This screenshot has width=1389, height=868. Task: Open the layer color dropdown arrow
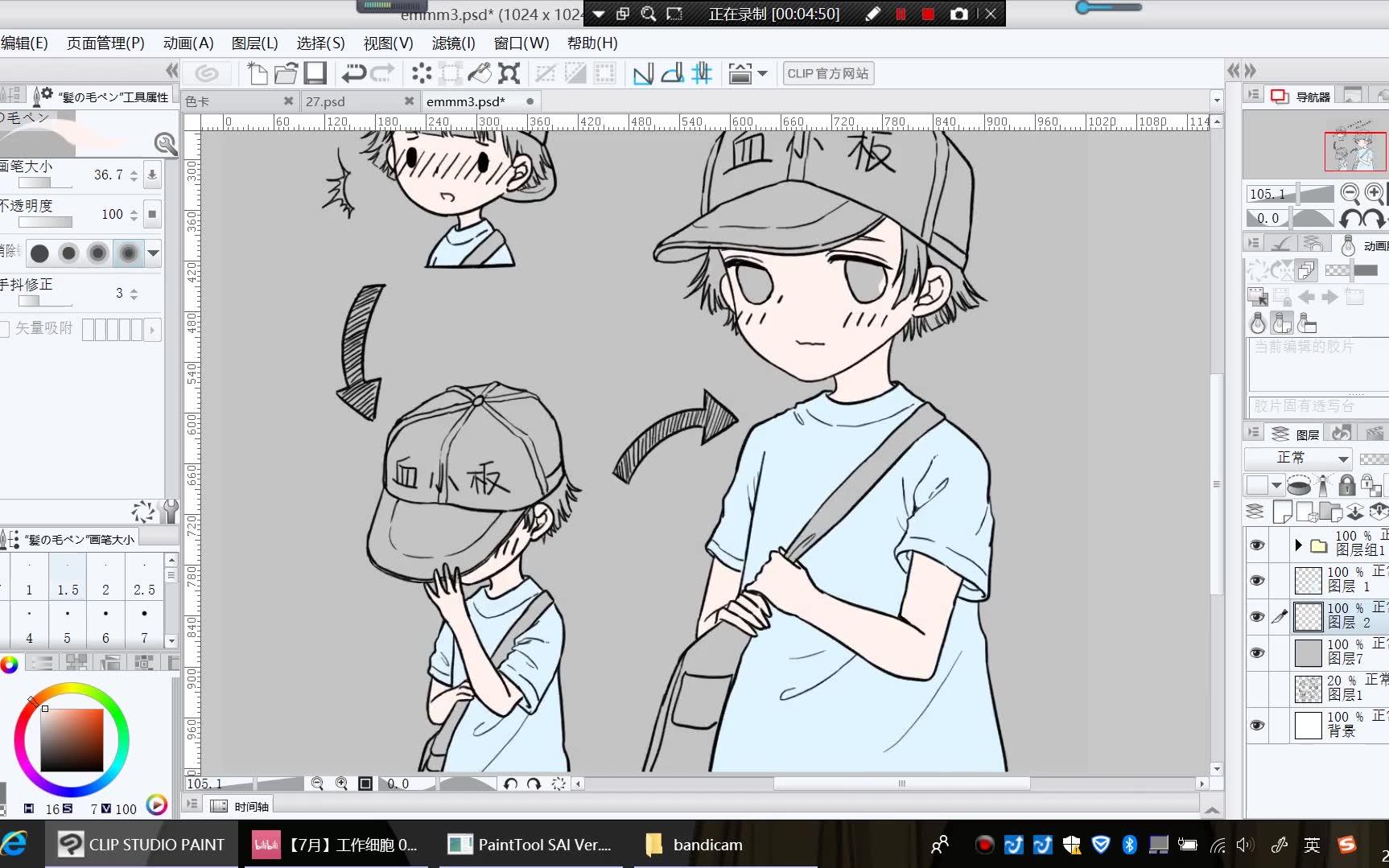coord(1277,485)
